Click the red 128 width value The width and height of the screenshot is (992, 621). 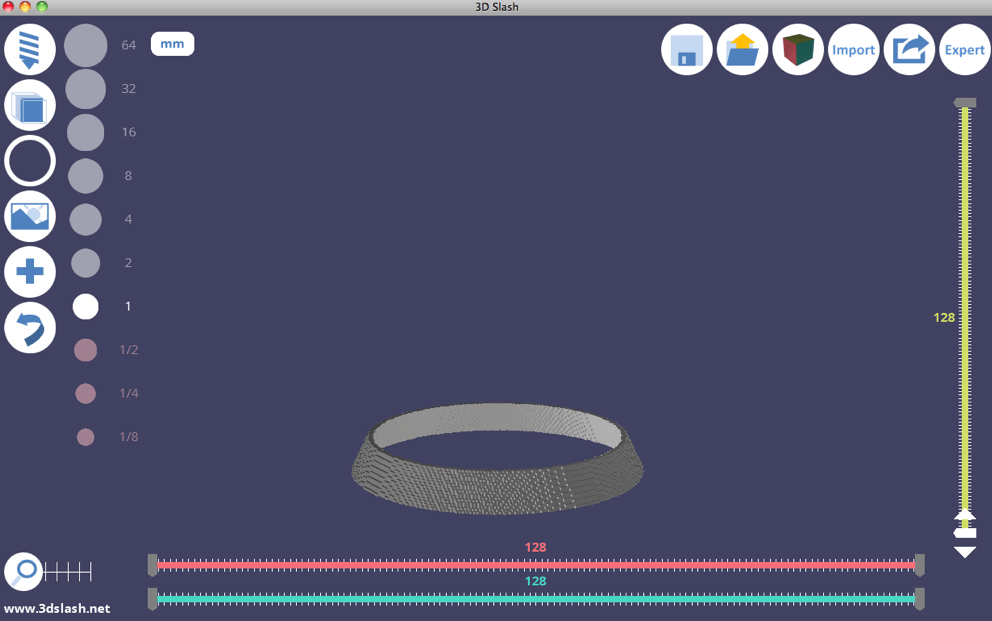pos(535,547)
